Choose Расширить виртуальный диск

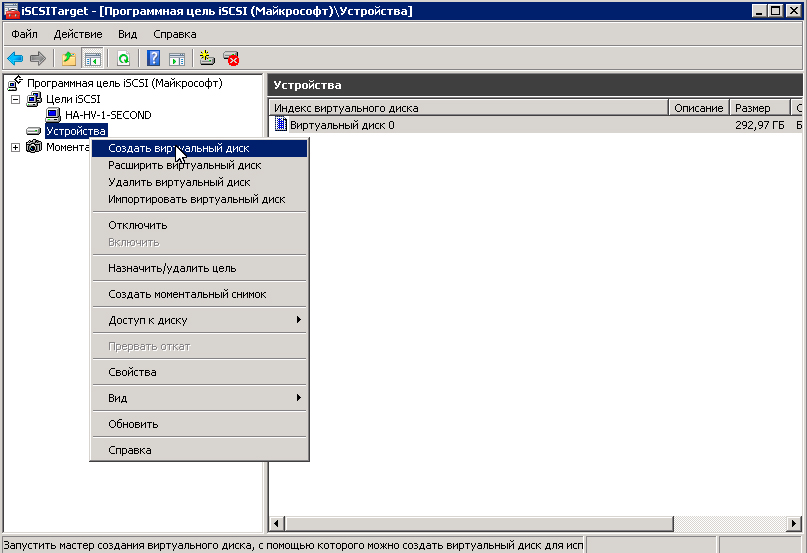(x=200, y=165)
